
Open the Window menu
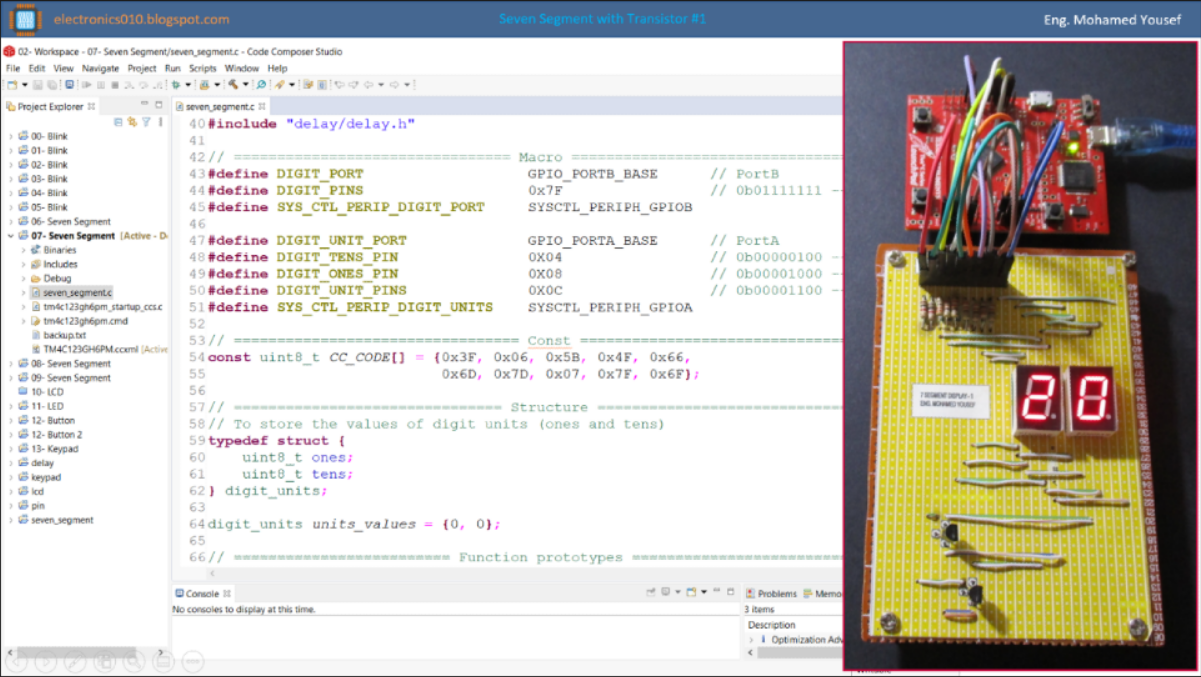tap(242, 68)
